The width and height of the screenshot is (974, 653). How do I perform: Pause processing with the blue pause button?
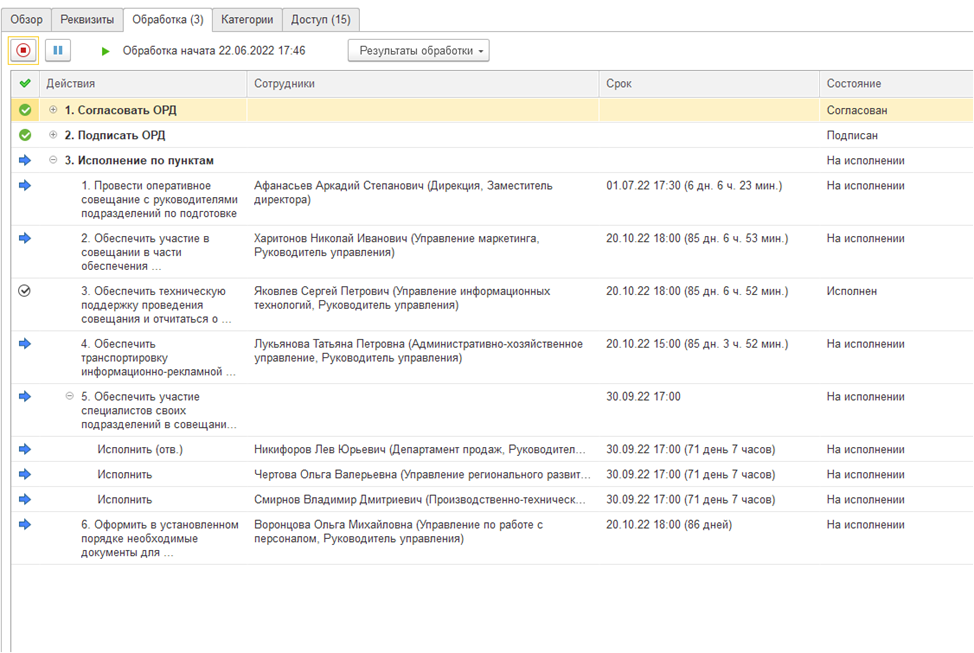[x=58, y=50]
